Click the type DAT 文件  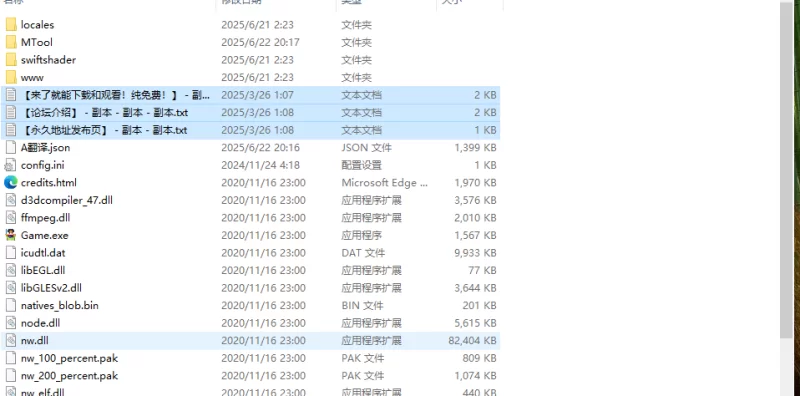click(x=363, y=253)
